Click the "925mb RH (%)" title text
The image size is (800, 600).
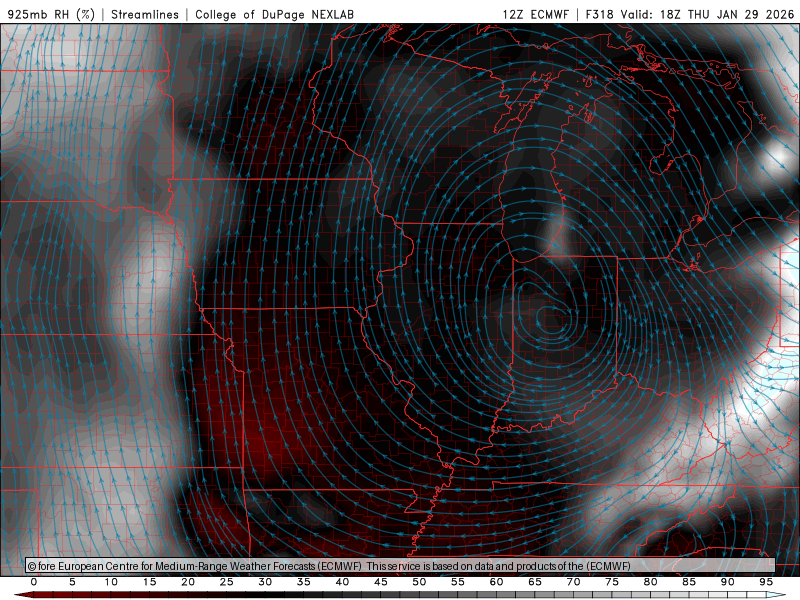tap(52, 14)
